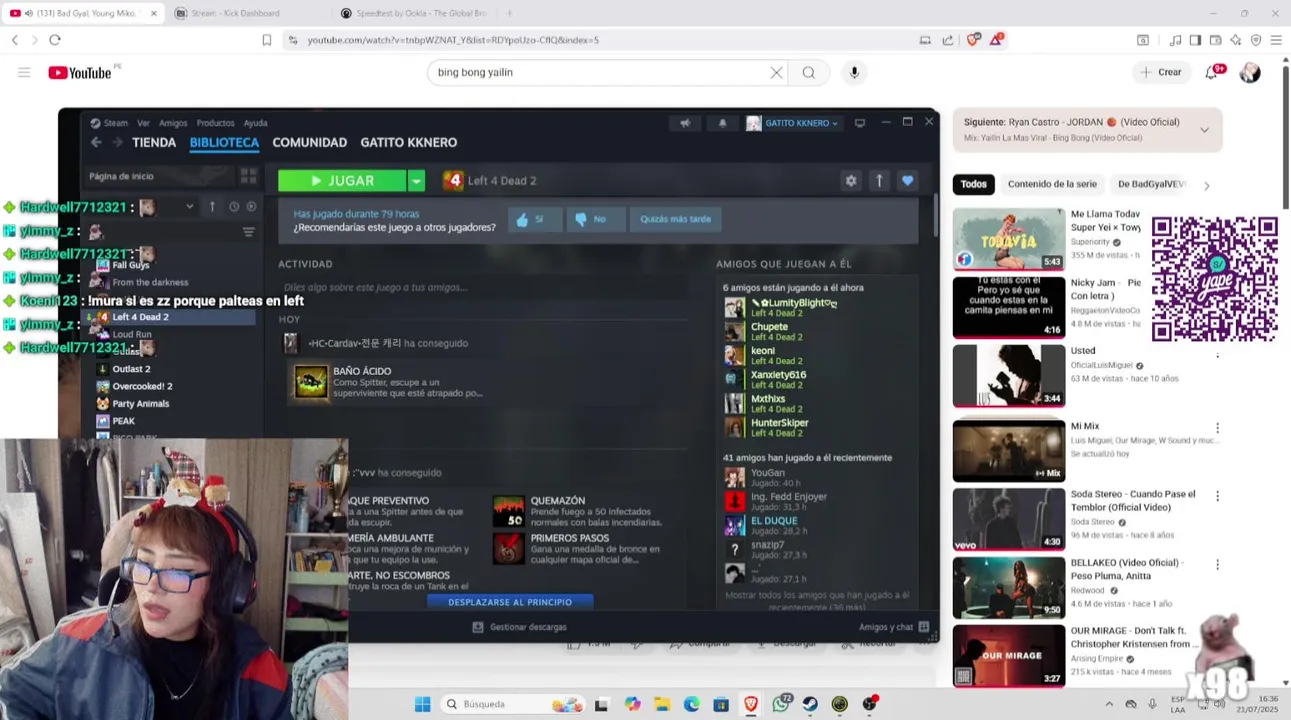Click the upward arrow info icon in Steam
The image size is (1291, 720).
tap(879, 181)
